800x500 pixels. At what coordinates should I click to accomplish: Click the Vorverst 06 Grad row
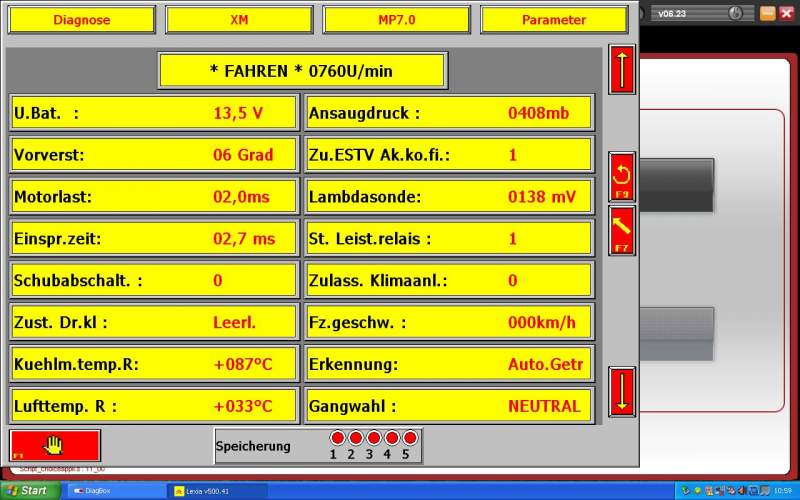coord(154,155)
